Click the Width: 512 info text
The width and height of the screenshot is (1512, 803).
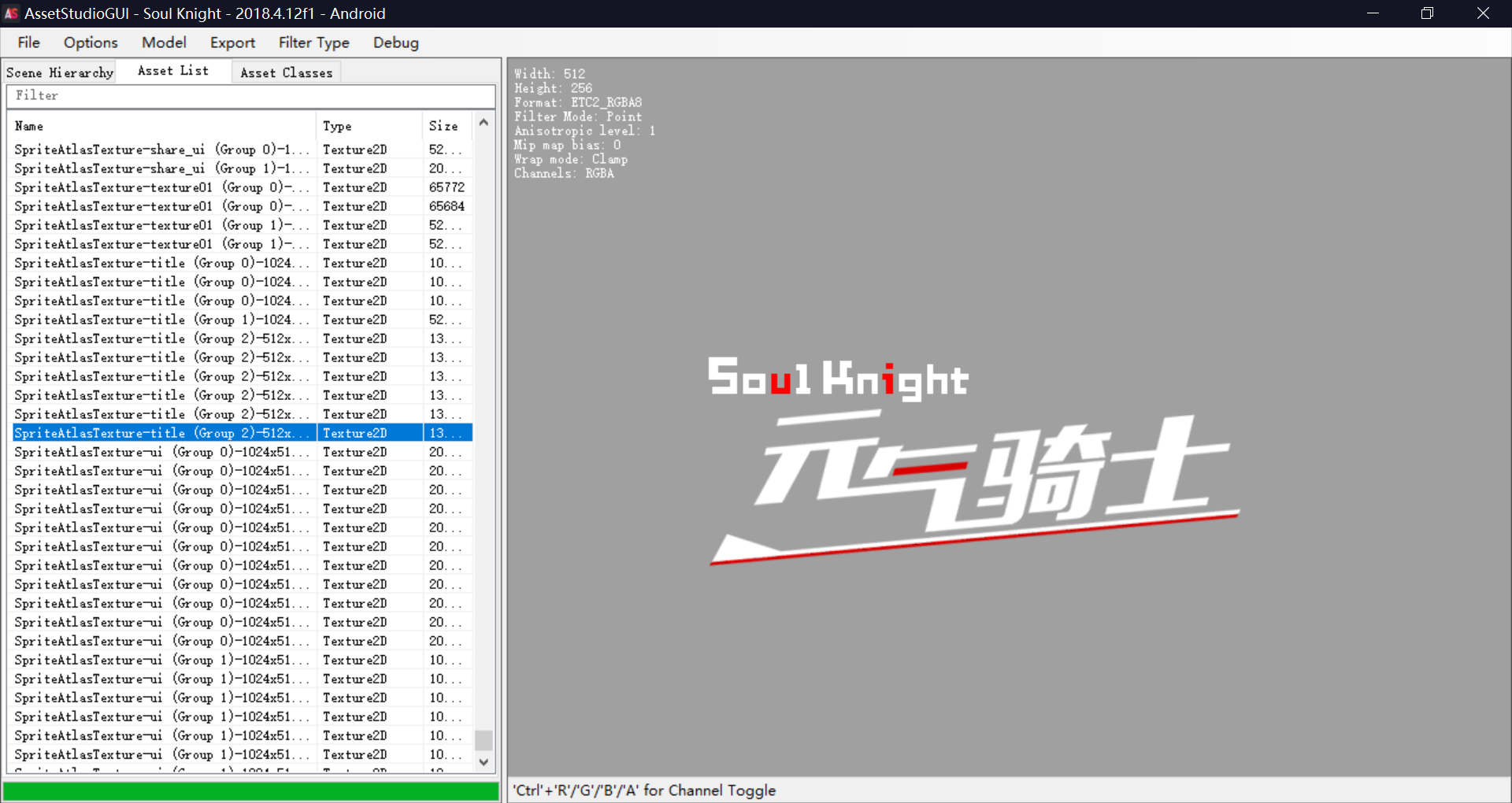pyautogui.click(x=550, y=74)
